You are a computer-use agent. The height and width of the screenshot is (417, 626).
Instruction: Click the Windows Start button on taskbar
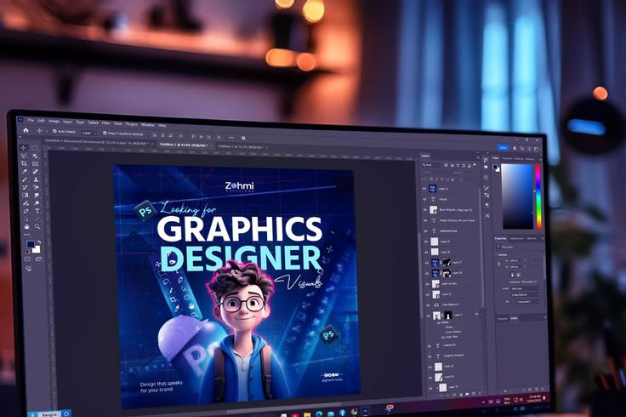(281, 412)
